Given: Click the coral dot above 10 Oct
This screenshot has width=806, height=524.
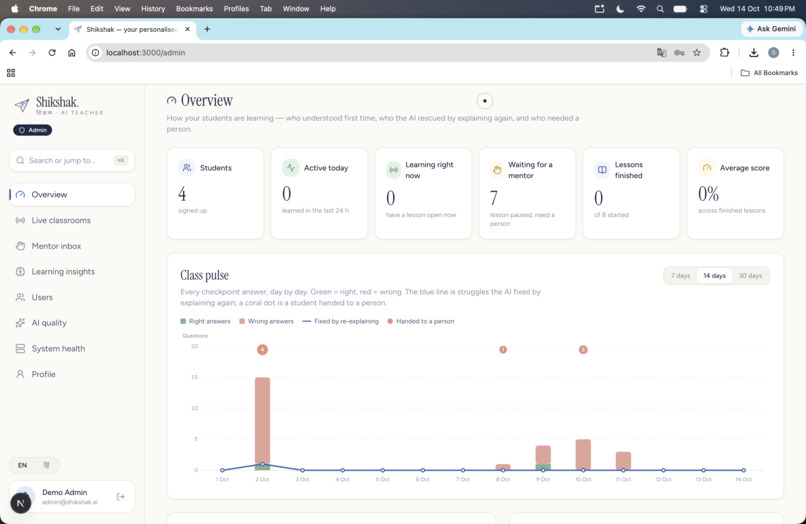Looking at the screenshot, I should 583,350.
